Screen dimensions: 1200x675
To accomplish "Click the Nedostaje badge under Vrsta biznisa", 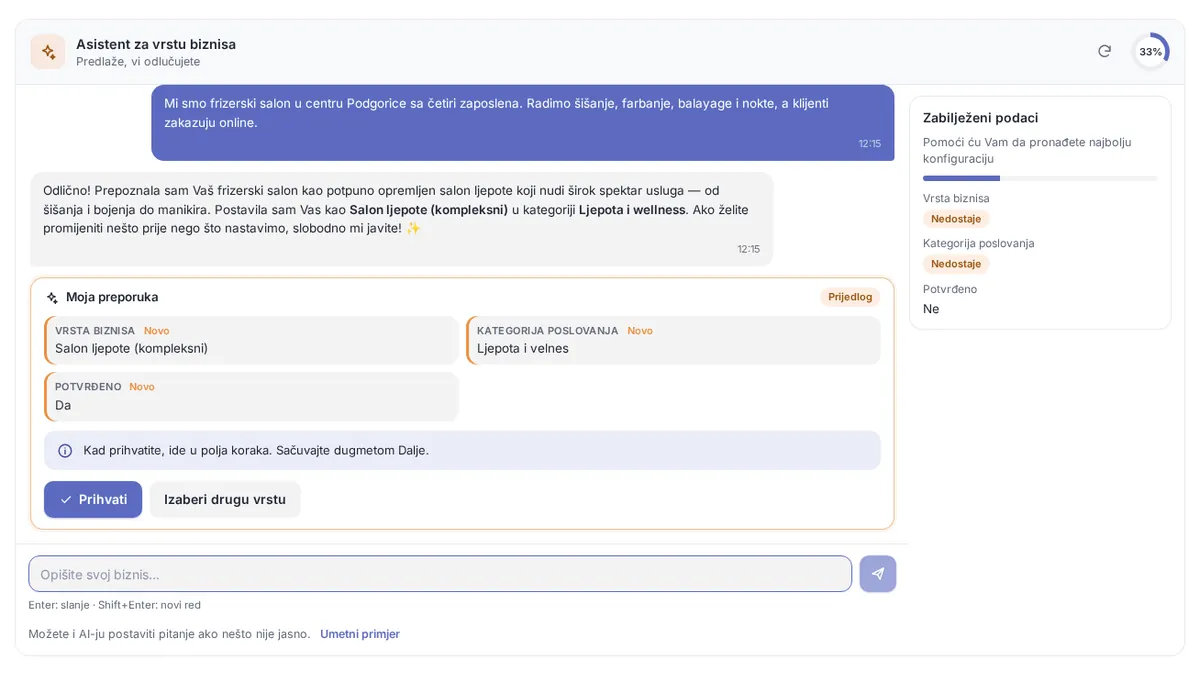I will (x=956, y=219).
